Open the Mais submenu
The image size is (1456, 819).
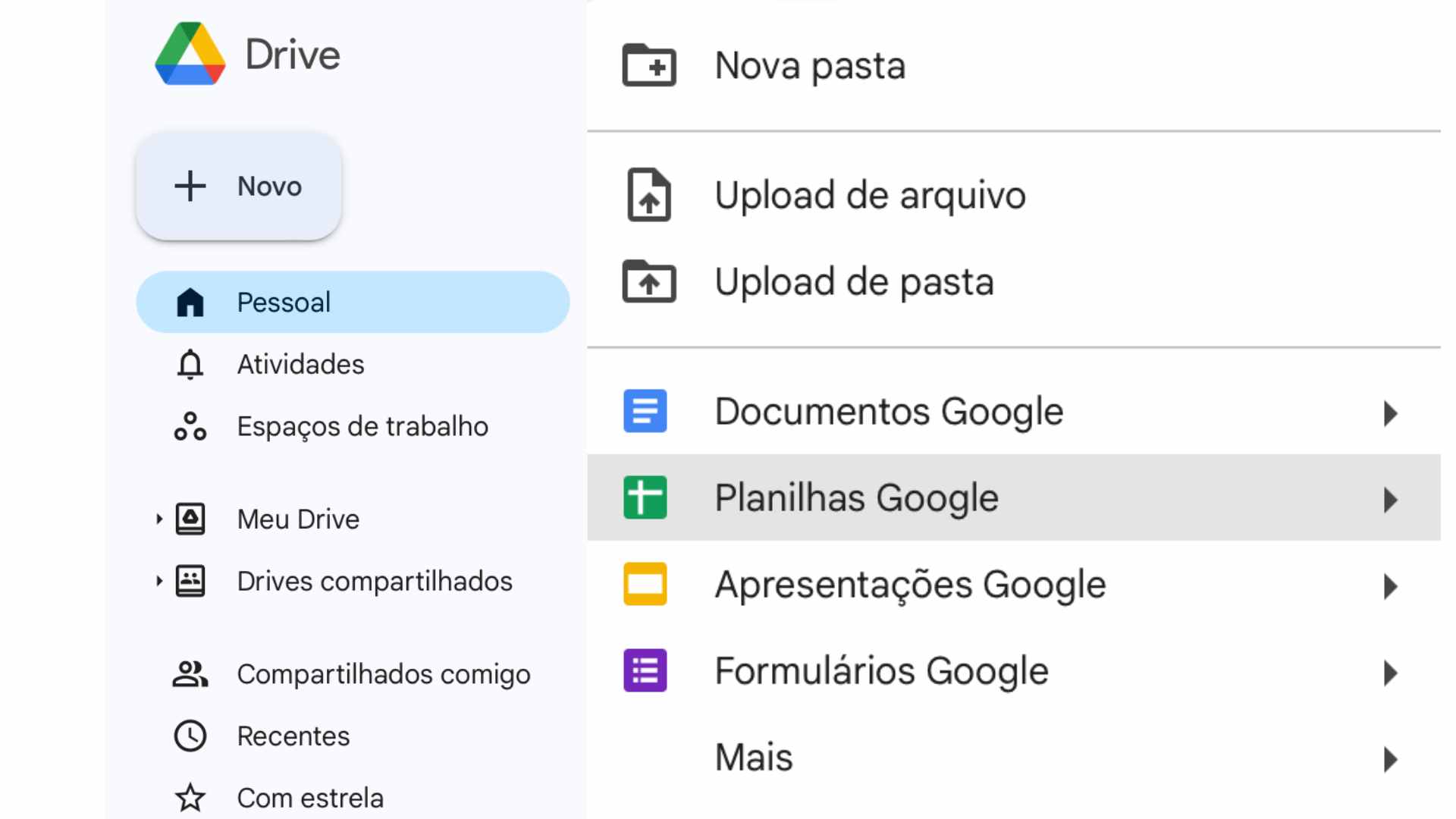tap(1391, 758)
